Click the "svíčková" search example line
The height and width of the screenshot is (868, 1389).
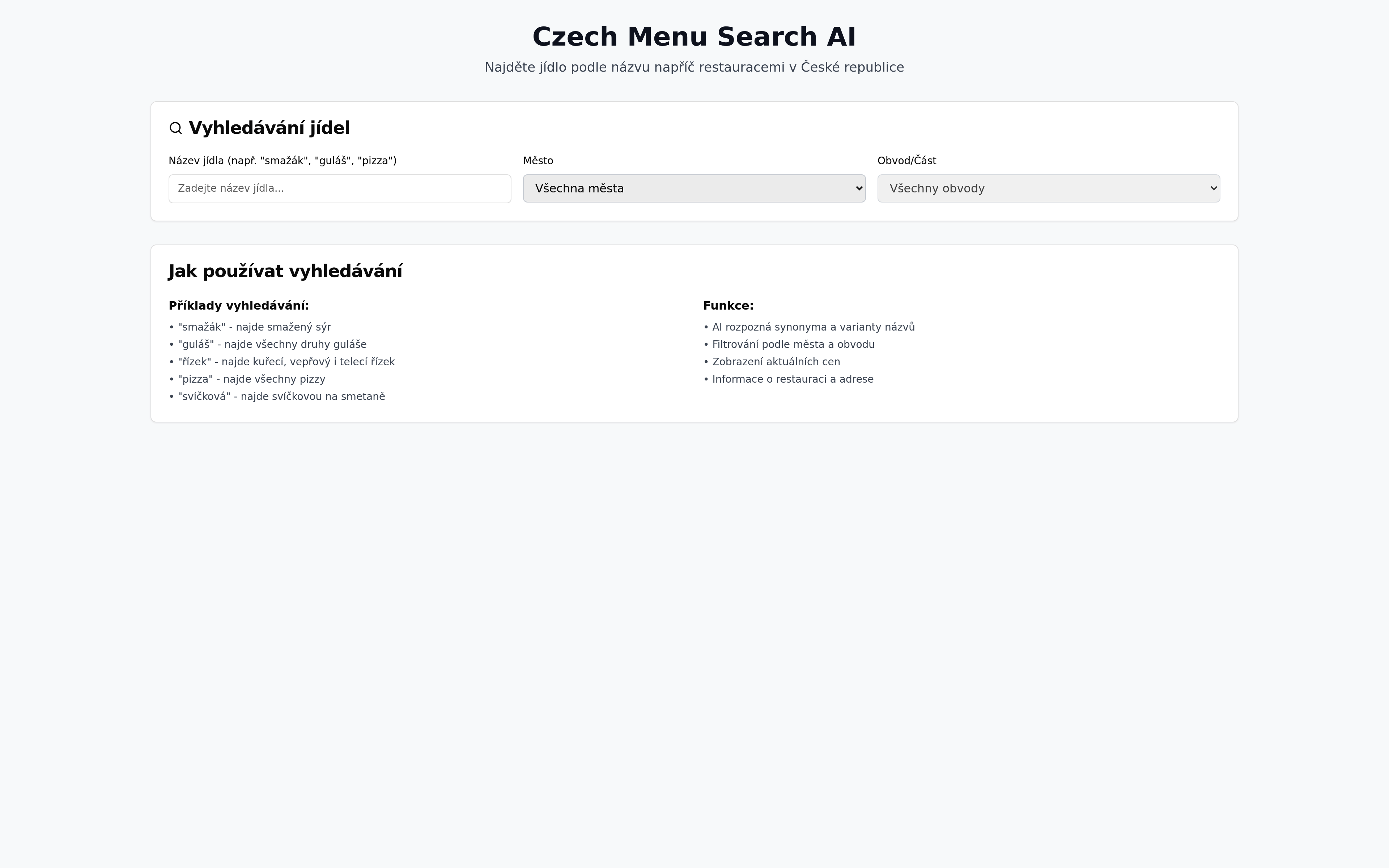277,397
